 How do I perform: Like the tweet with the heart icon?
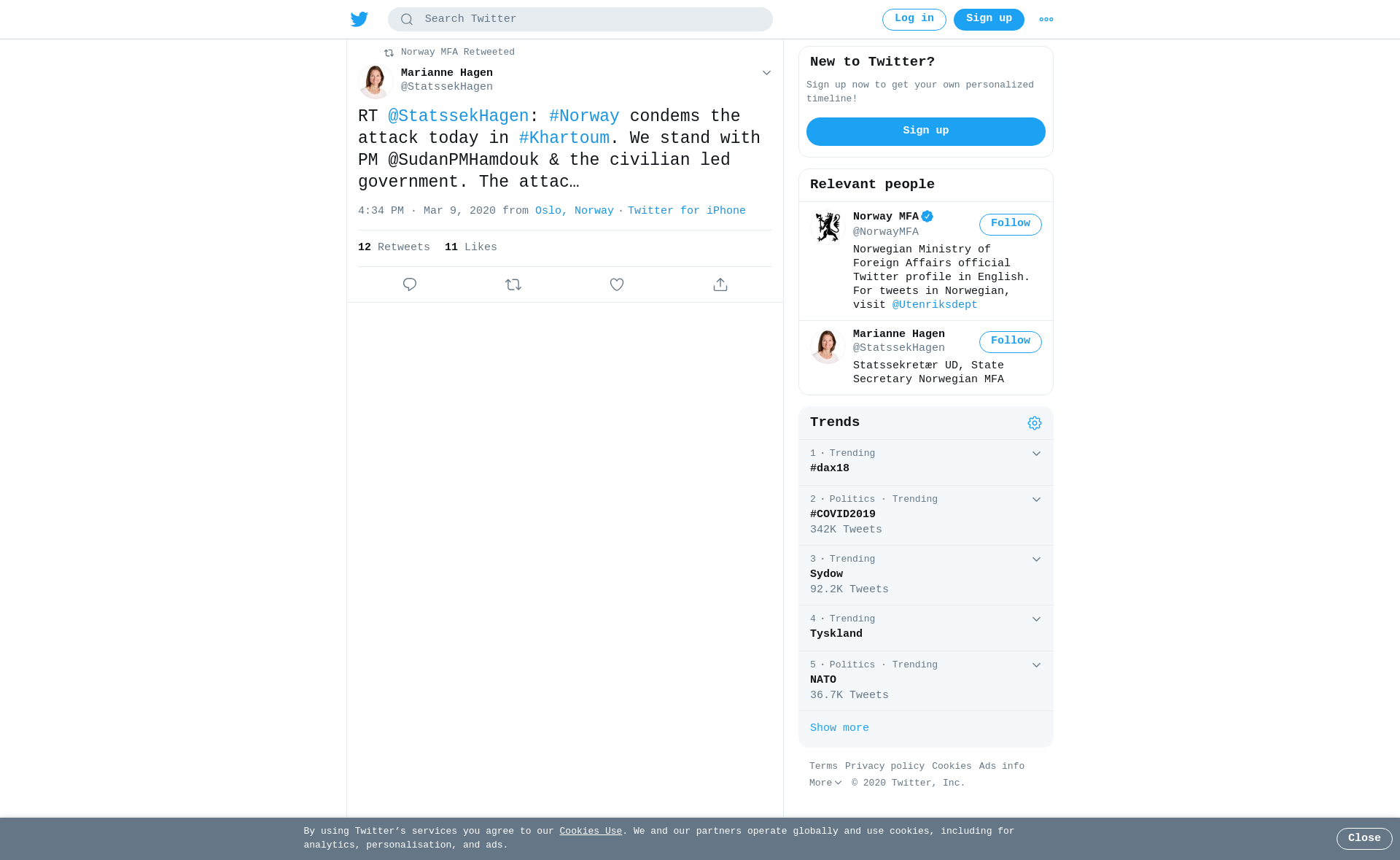617,284
